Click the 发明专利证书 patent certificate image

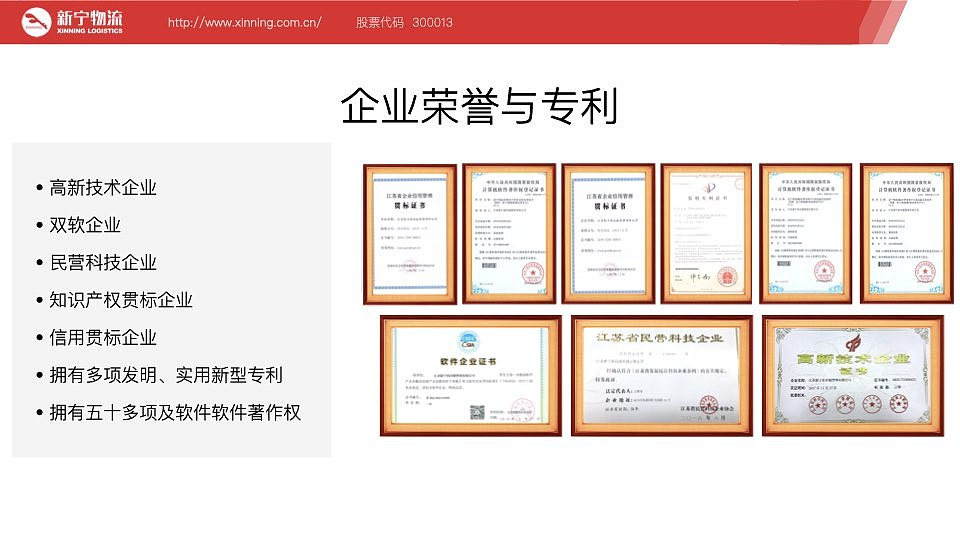pos(707,234)
